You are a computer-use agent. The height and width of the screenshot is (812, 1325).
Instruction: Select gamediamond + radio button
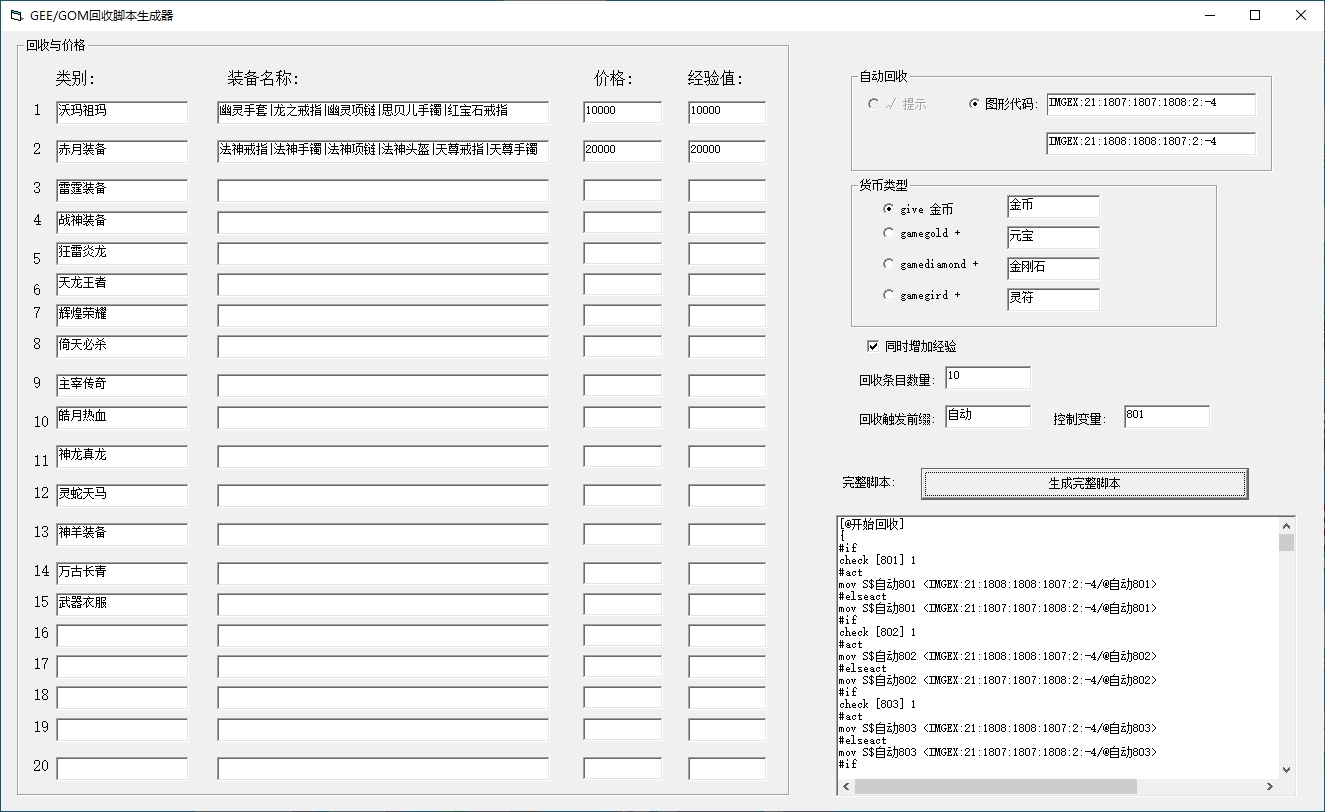coord(888,264)
